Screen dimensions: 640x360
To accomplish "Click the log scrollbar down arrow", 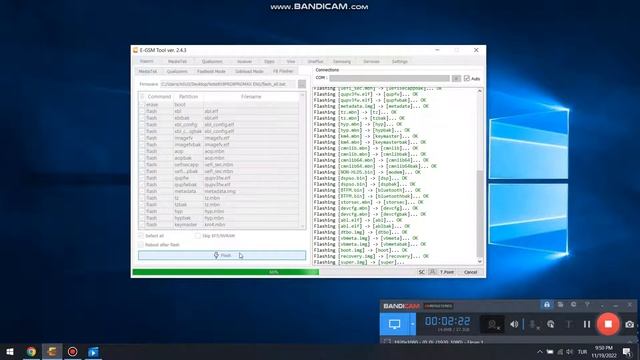I will click(480, 261).
